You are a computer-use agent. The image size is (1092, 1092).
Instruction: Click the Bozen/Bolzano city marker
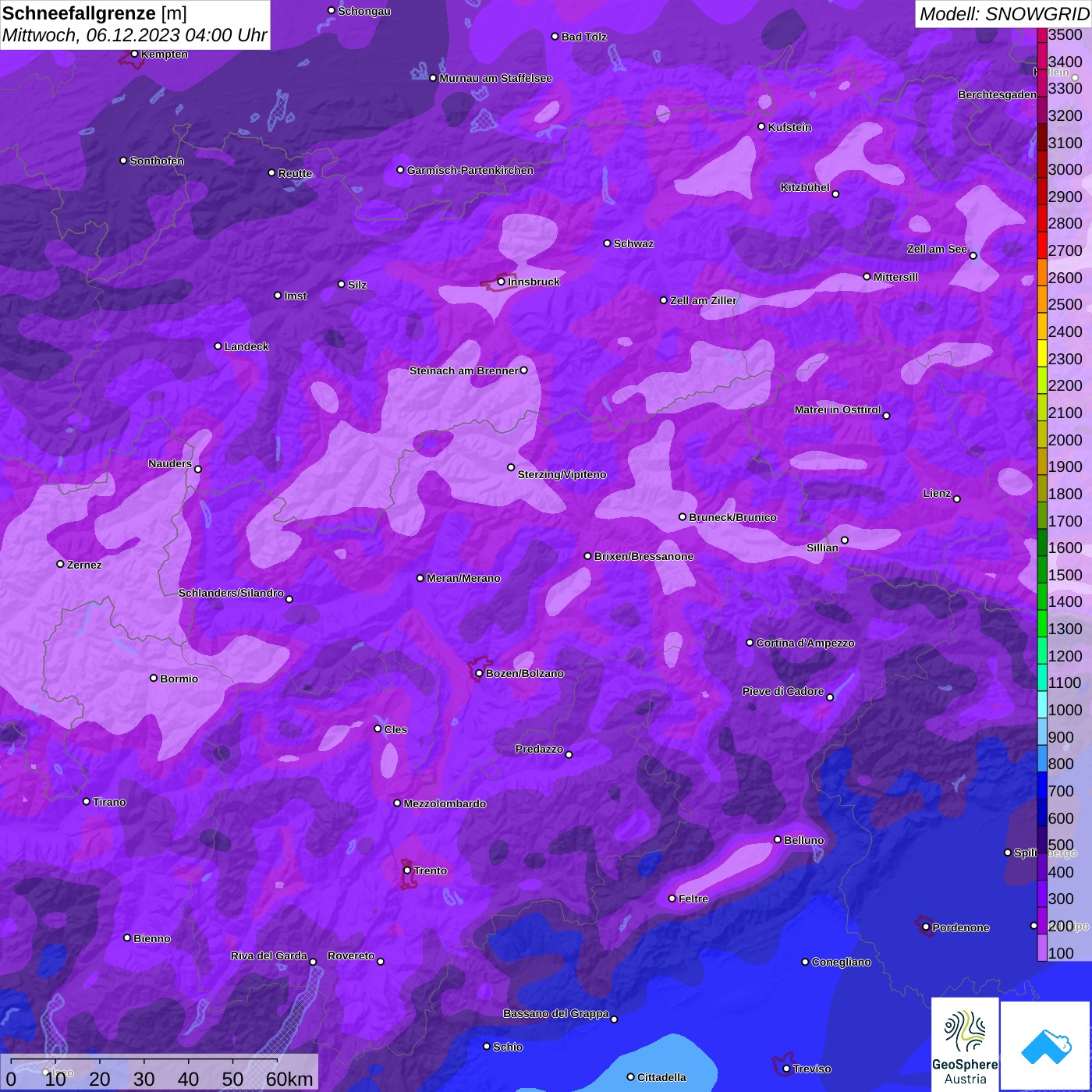(480, 673)
